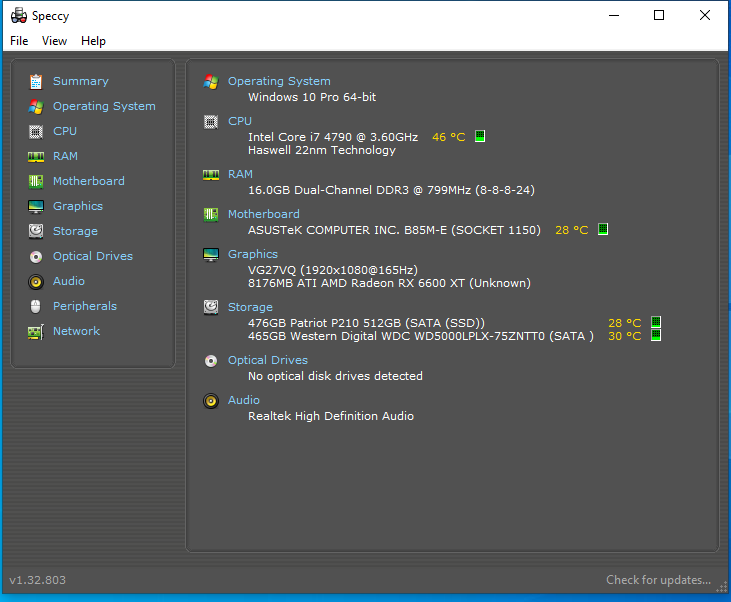The height and width of the screenshot is (602, 731).
Task: Click the RAM icon in summary panel
Action: coord(211,175)
